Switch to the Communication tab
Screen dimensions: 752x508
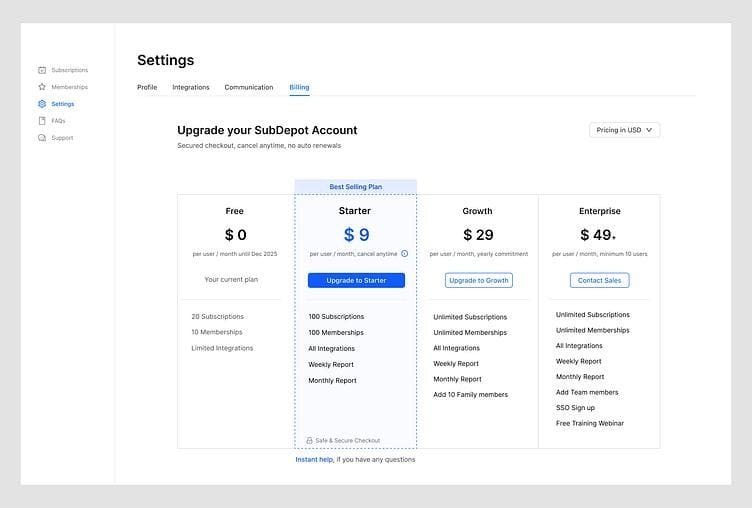click(x=249, y=87)
